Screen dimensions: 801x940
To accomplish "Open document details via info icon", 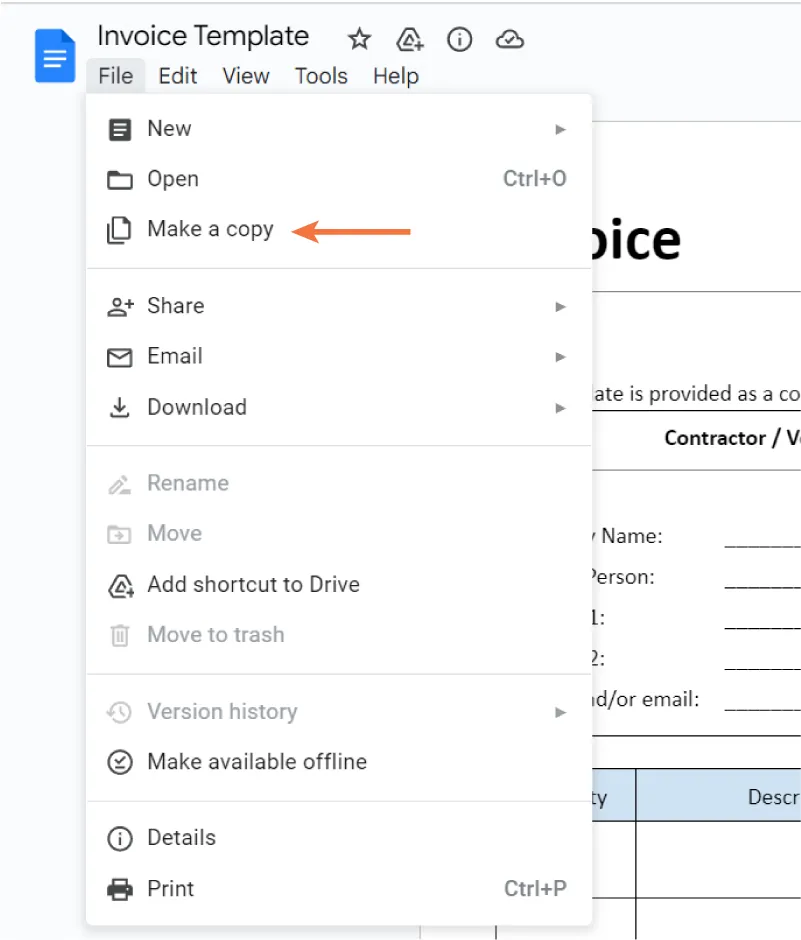I will pos(459,40).
